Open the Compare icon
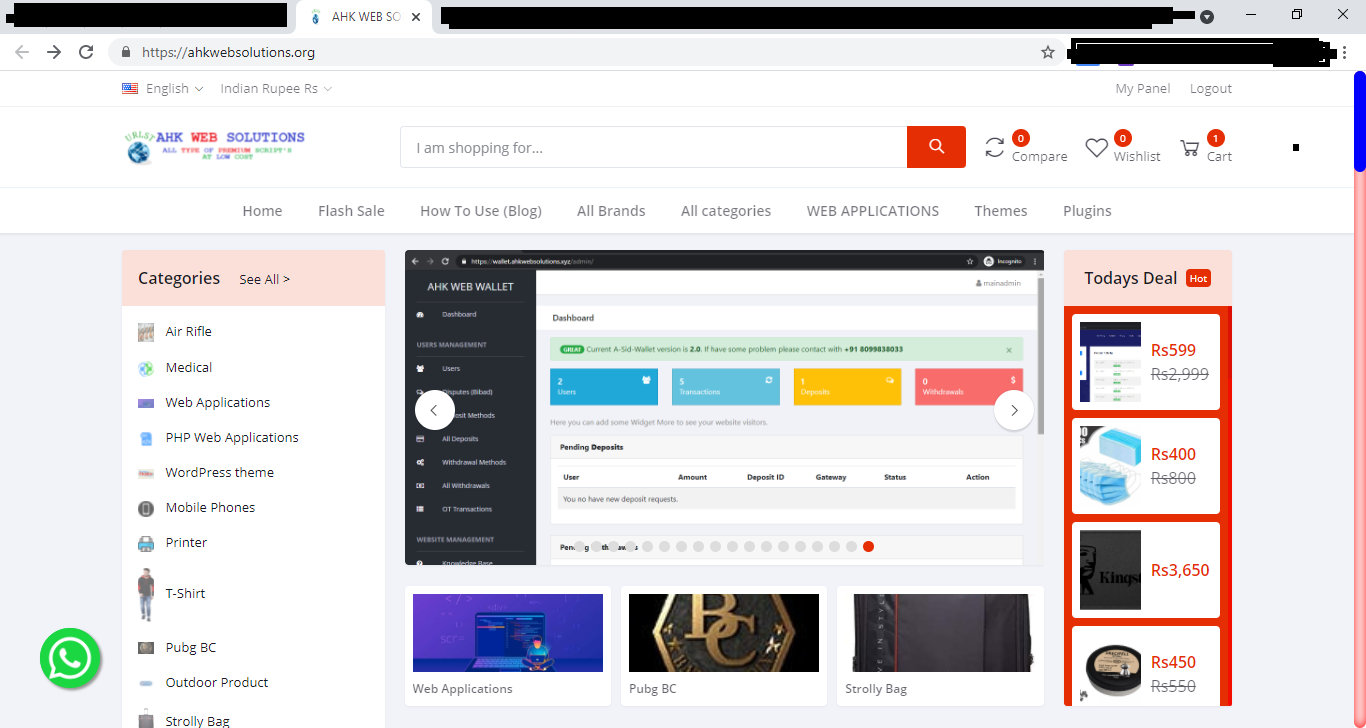 click(x=994, y=146)
